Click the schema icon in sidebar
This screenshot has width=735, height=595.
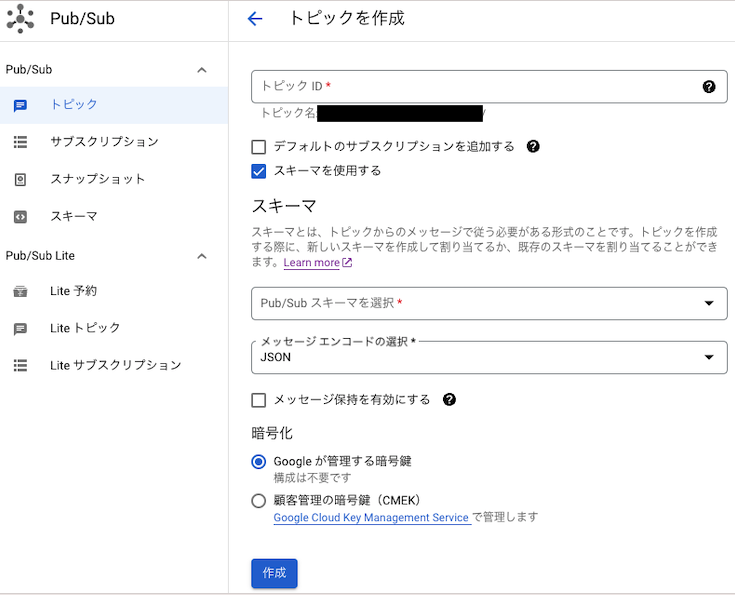click(20, 216)
